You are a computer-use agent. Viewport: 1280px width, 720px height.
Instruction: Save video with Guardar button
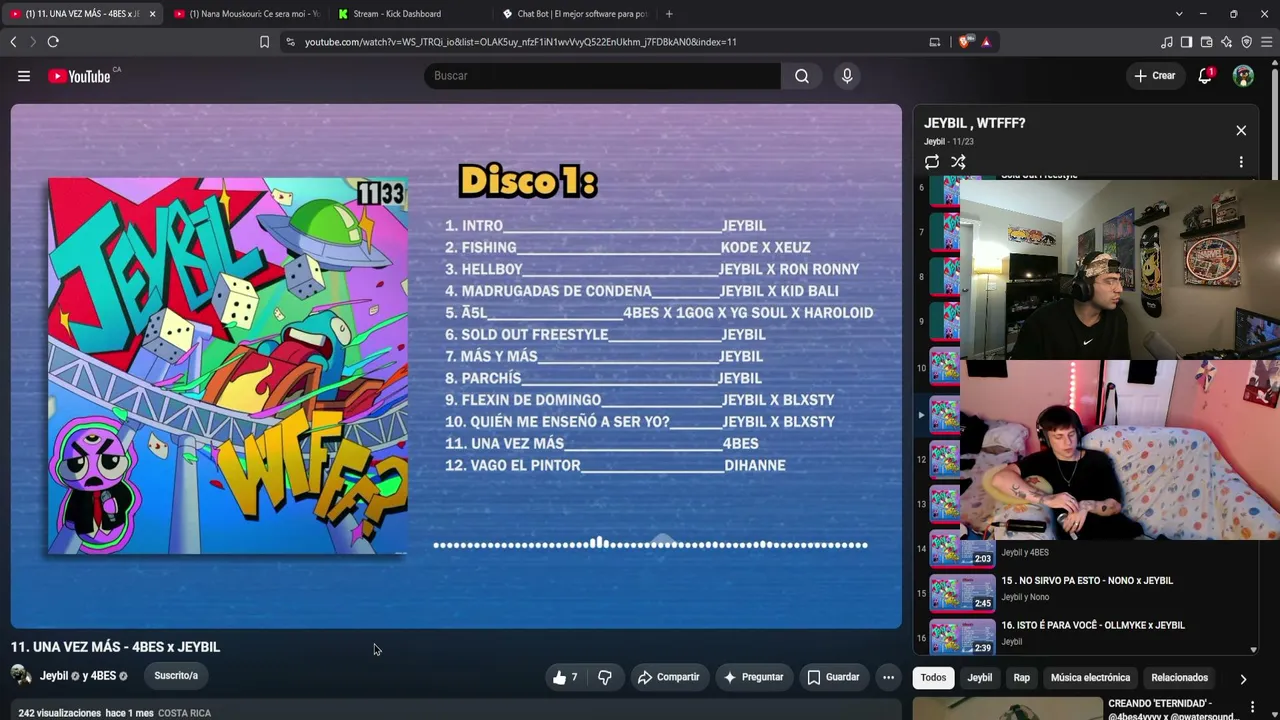pyautogui.click(x=833, y=677)
